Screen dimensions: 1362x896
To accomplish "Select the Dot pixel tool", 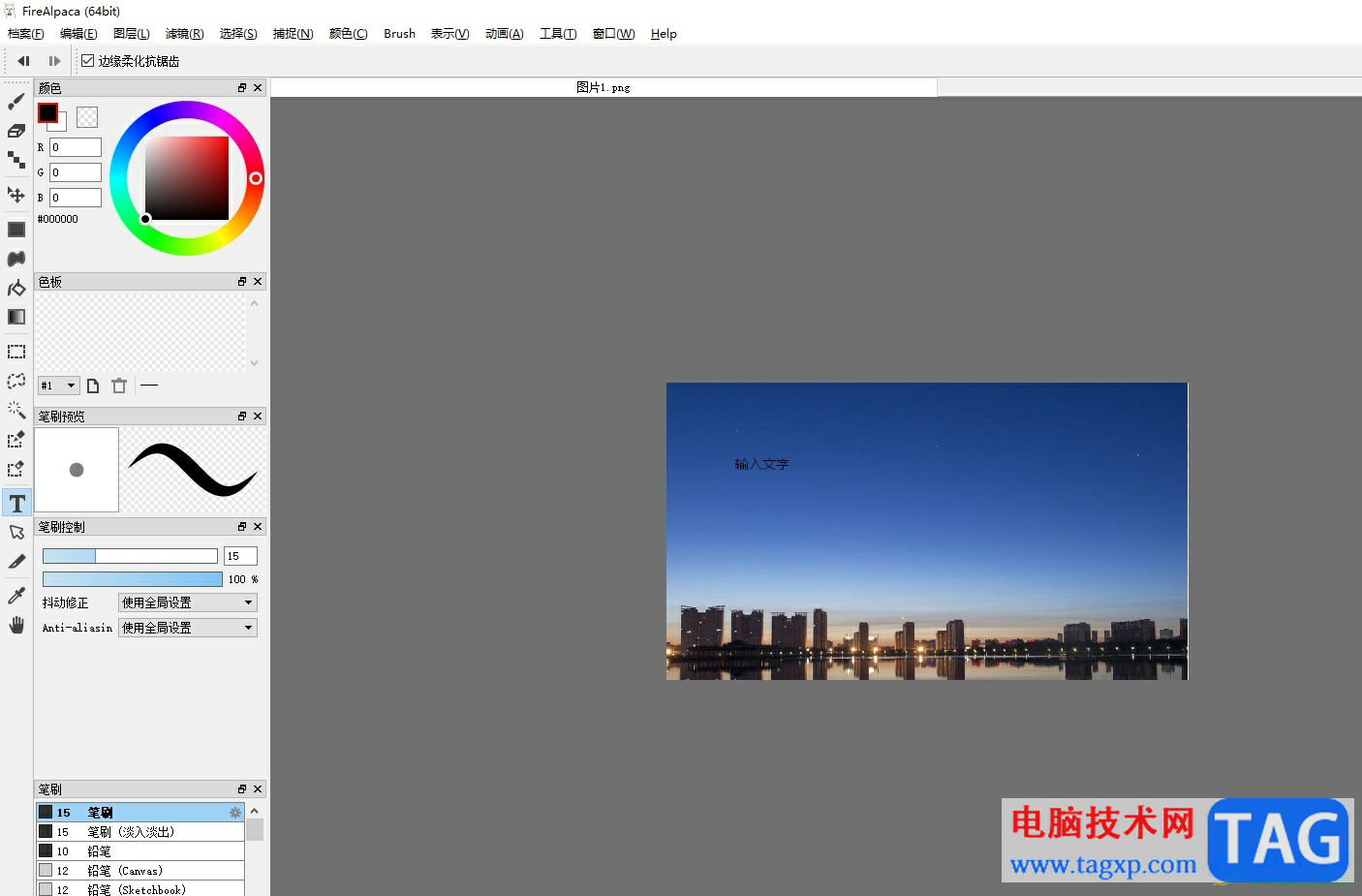I will pyautogui.click(x=16, y=160).
